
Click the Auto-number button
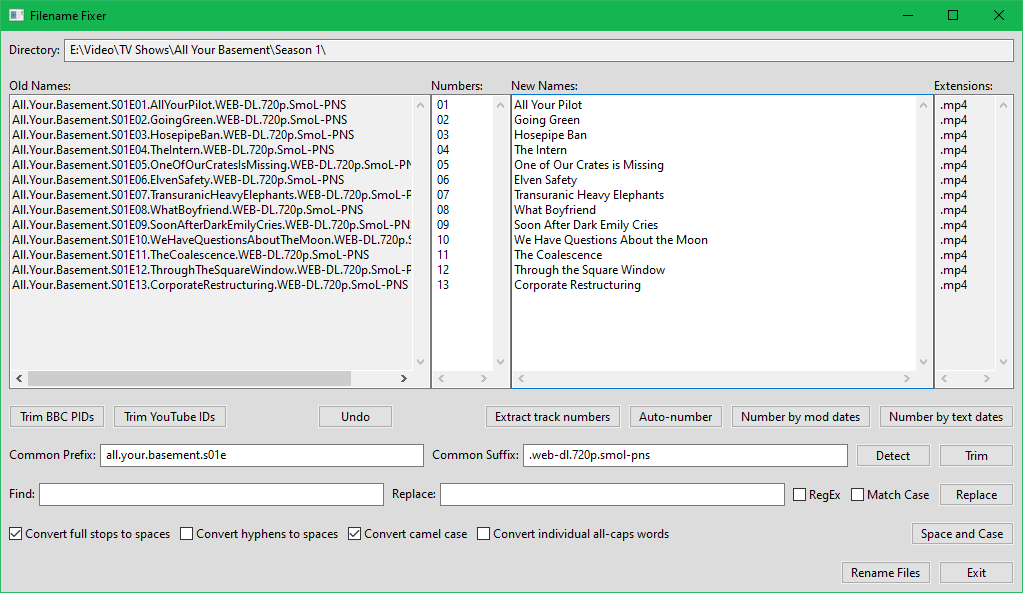(x=676, y=417)
